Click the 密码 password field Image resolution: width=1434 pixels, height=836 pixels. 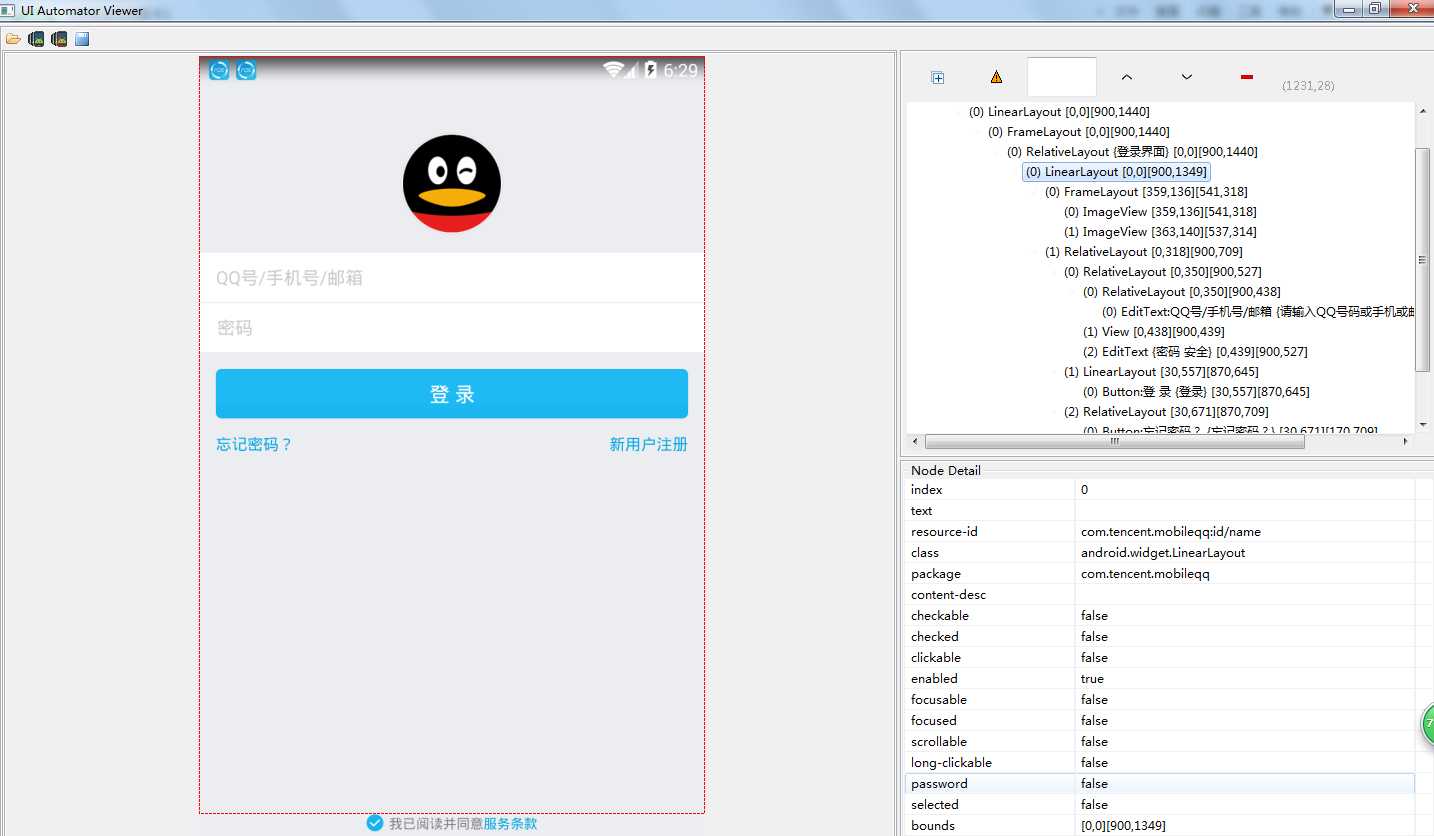tap(452, 328)
